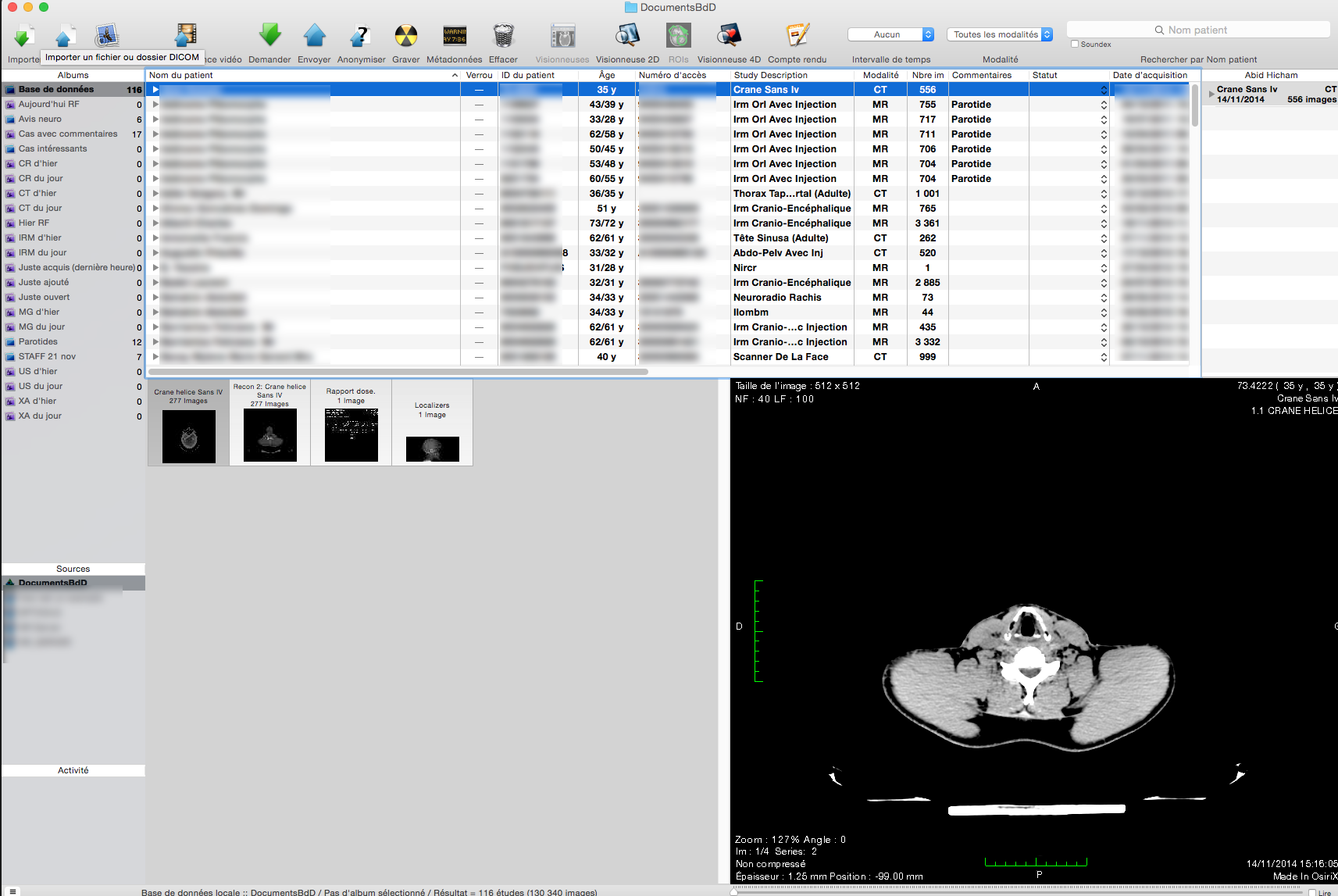Screen dimensions: 1338x896
Task: Click the ROIs toolbar icon
Action: coord(678,35)
